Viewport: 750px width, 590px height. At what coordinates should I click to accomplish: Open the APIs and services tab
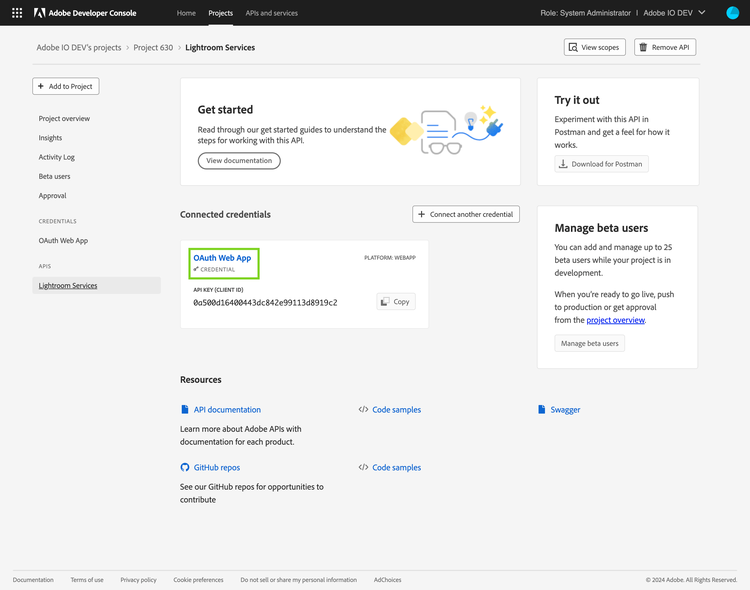tap(272, 13)
